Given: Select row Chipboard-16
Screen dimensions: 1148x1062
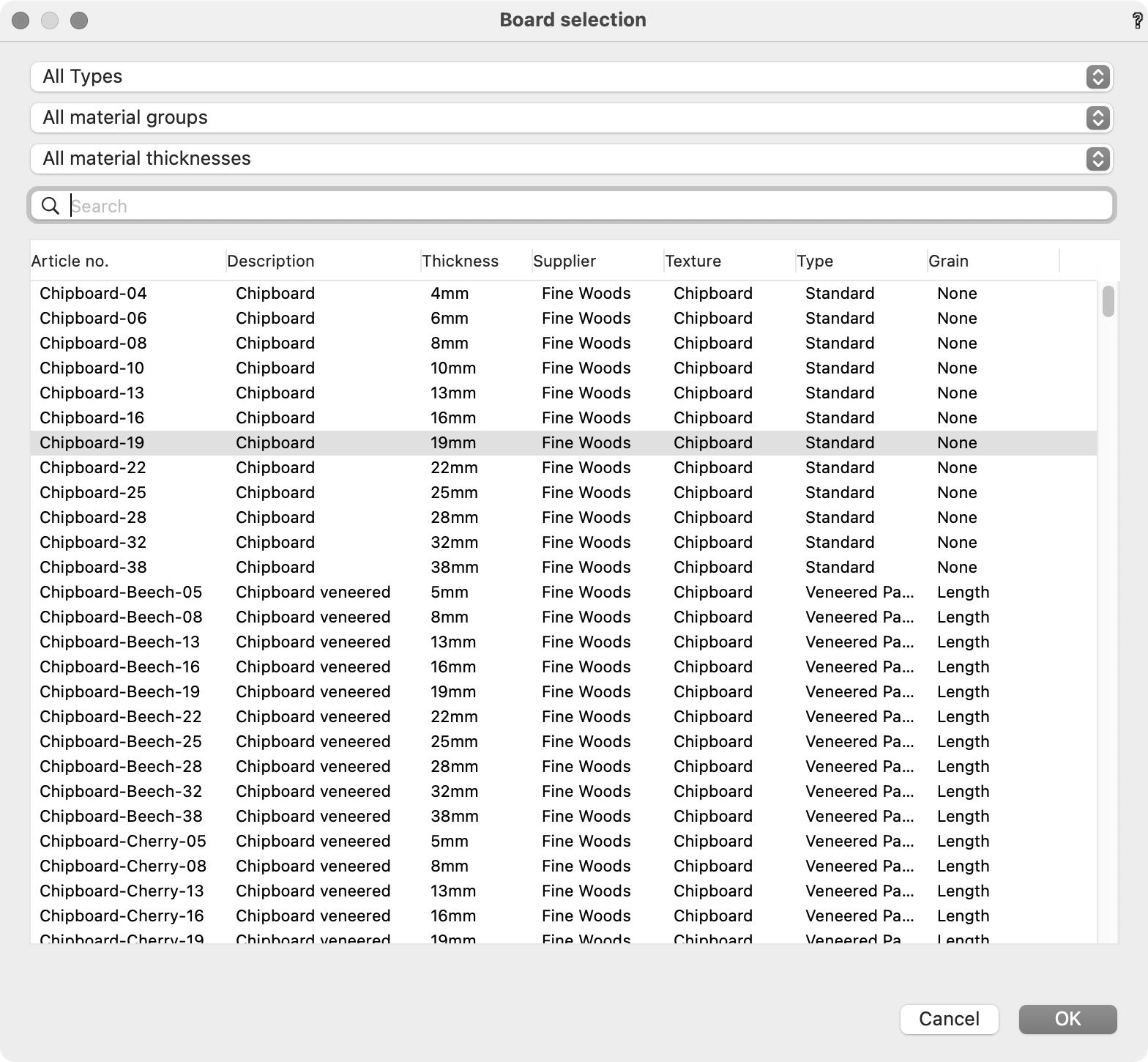Looking at the screenshot, I should pos(564,418).
